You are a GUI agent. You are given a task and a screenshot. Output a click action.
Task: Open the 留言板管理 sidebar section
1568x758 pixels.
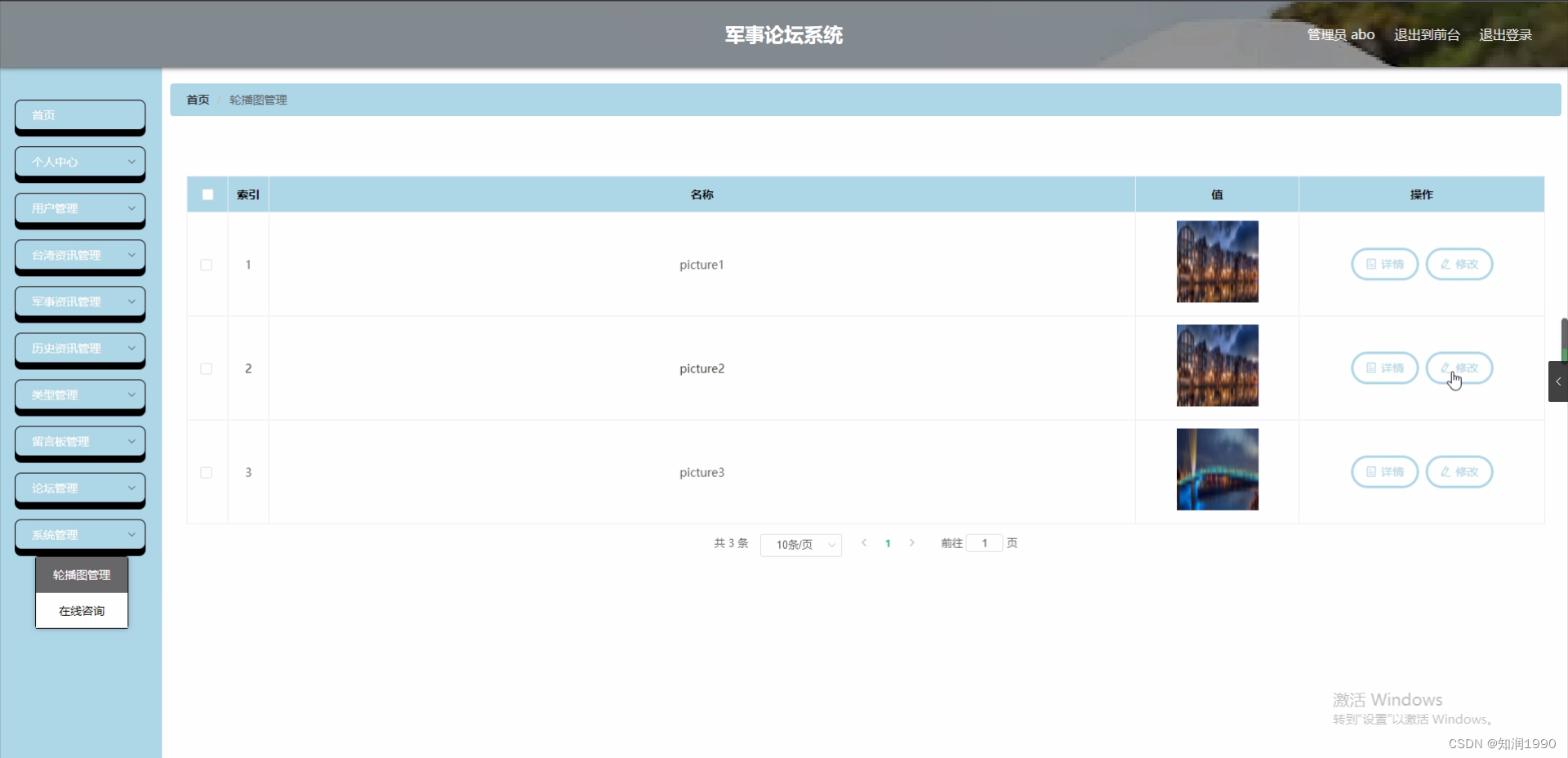(x=79, y=441)
